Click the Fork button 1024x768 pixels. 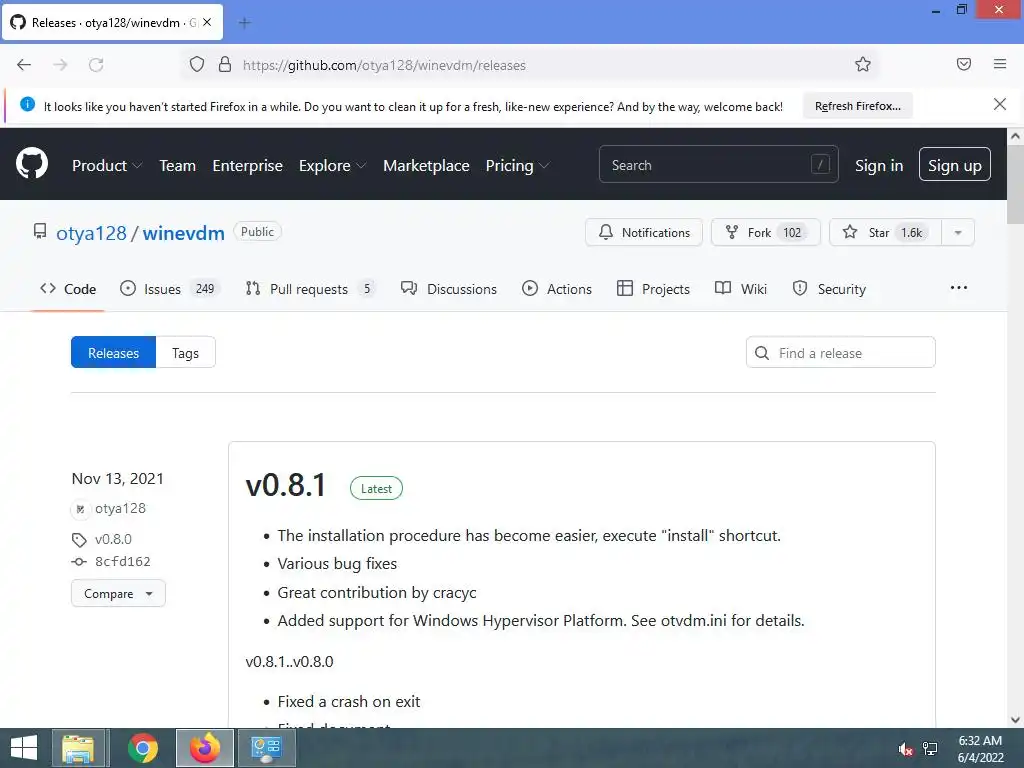(765, 232)
